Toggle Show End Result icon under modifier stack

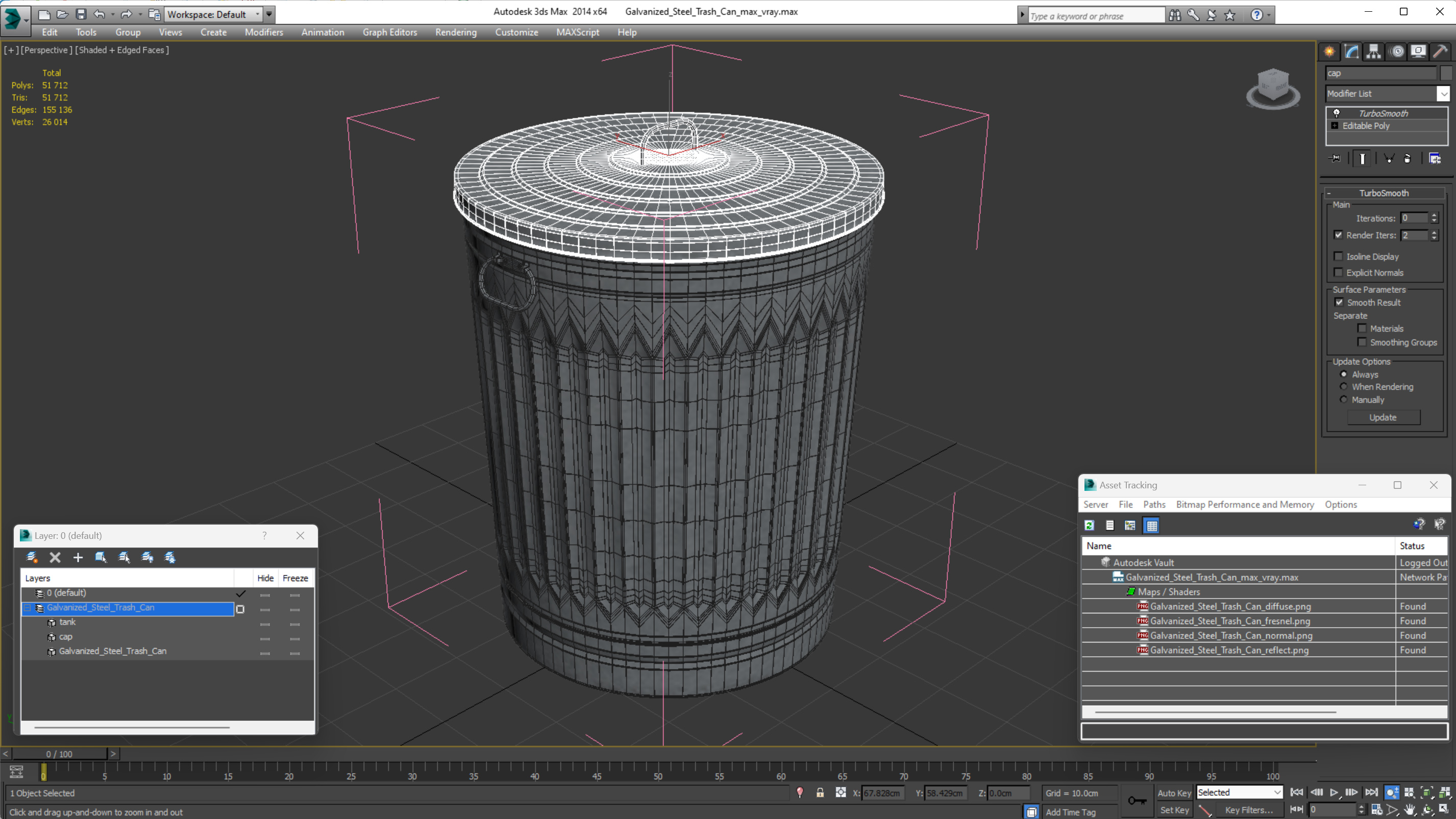tap(1362, 158)
